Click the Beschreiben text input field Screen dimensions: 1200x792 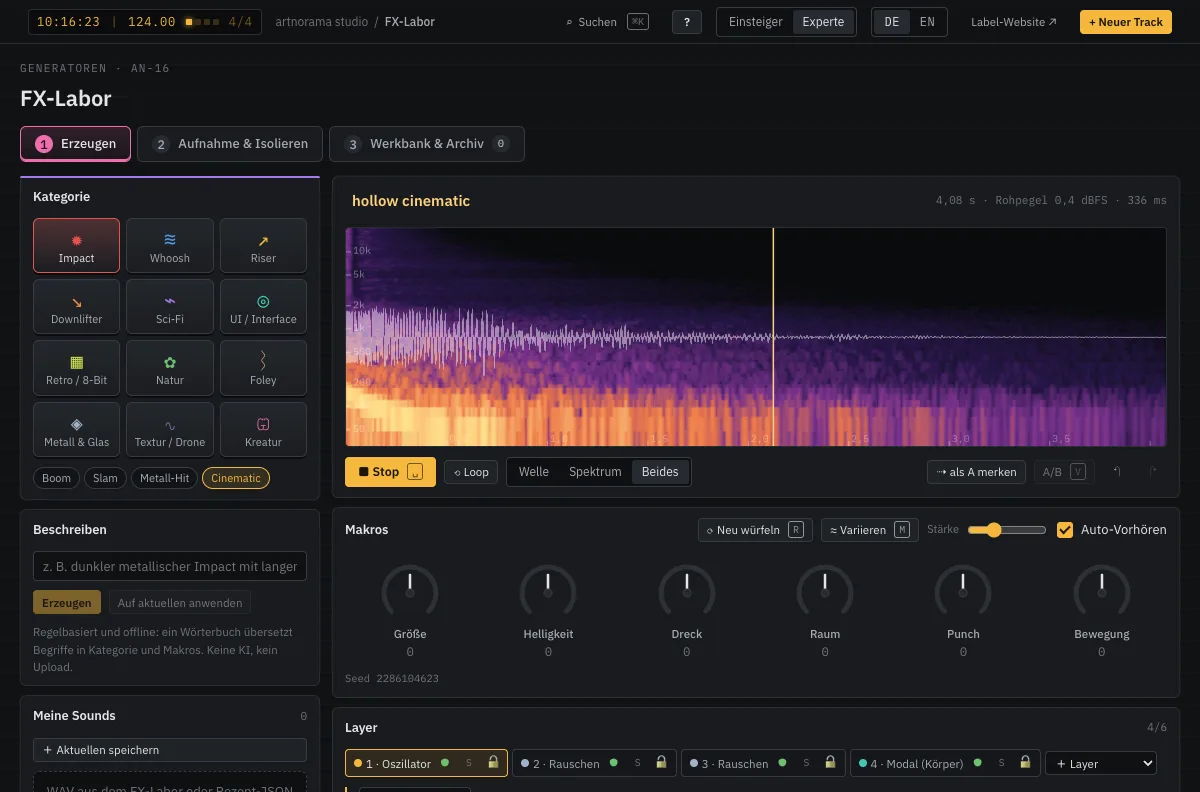[x=170, y=566]
